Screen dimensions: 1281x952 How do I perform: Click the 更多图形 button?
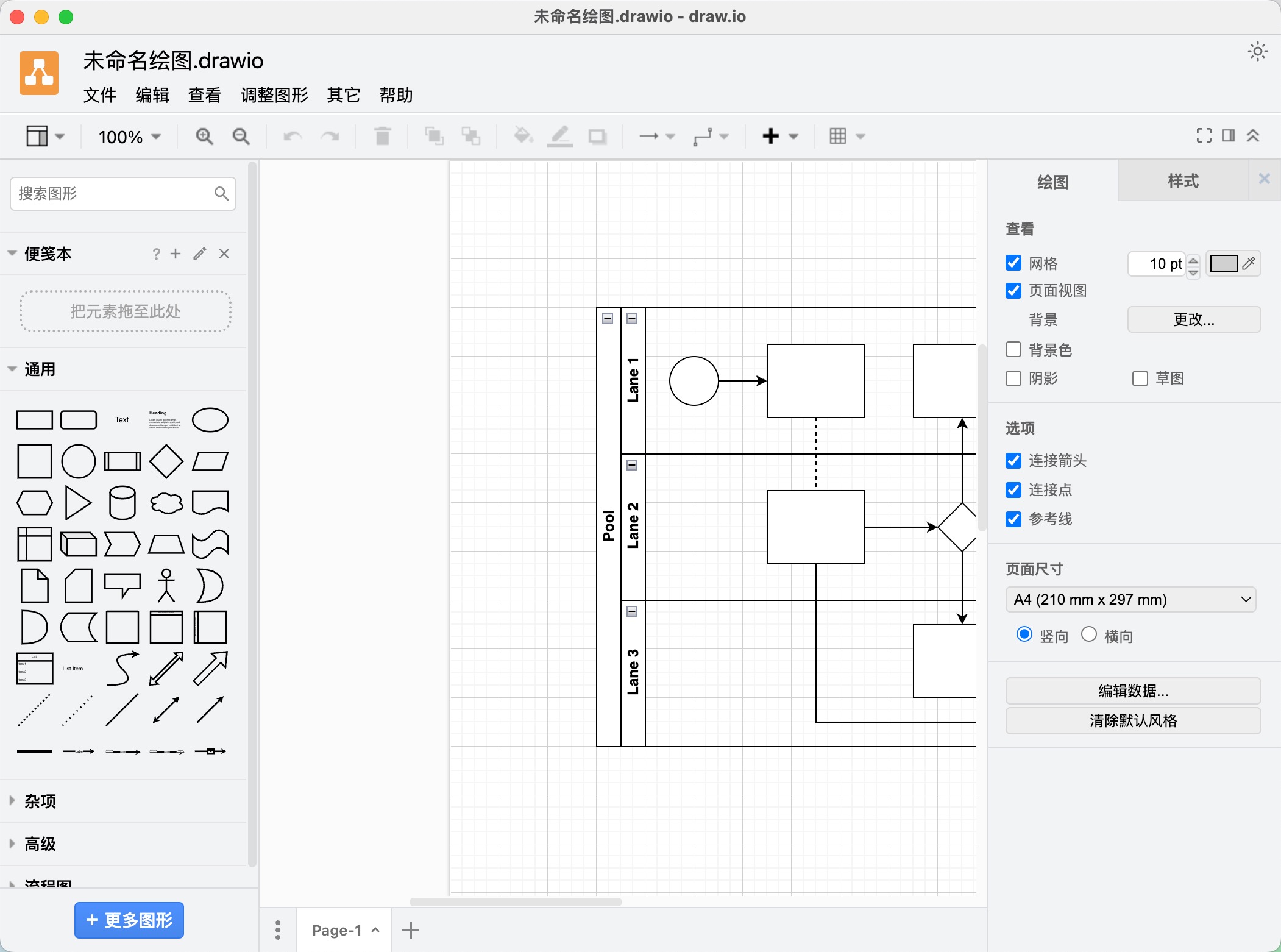tap(129, 920)
